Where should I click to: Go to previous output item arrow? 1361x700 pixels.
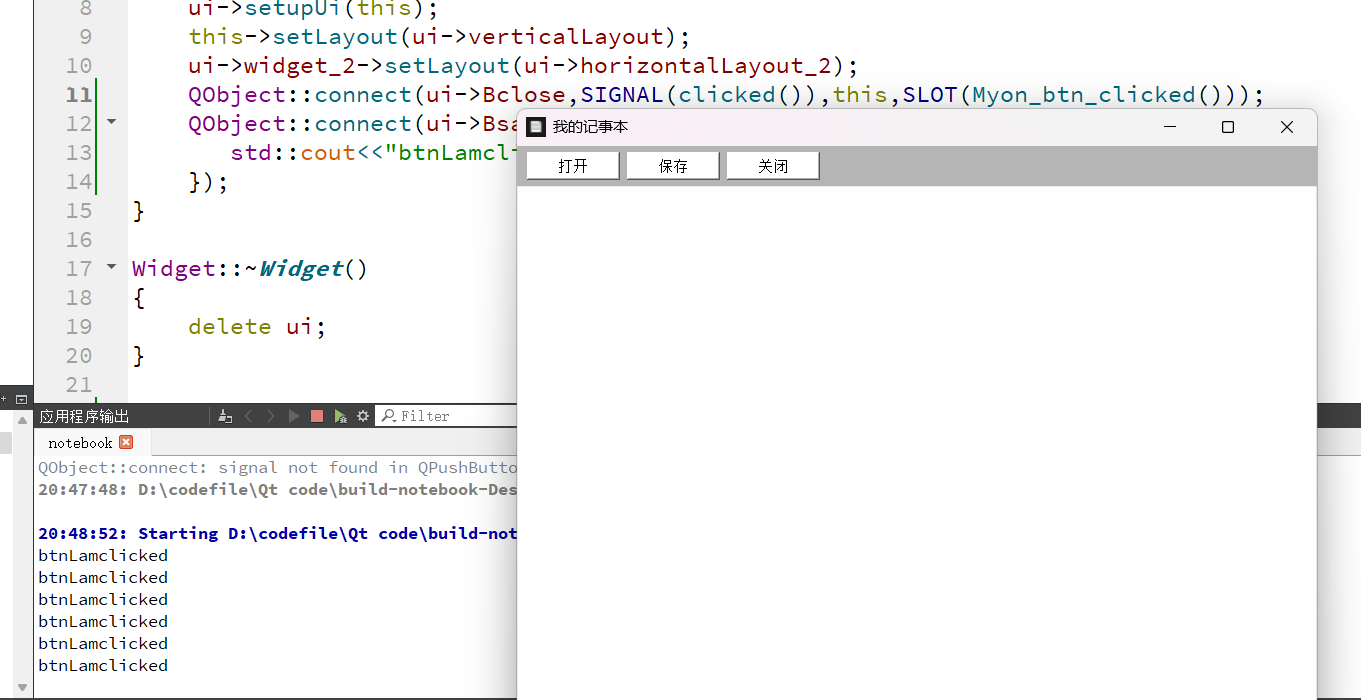click(249, 416)
